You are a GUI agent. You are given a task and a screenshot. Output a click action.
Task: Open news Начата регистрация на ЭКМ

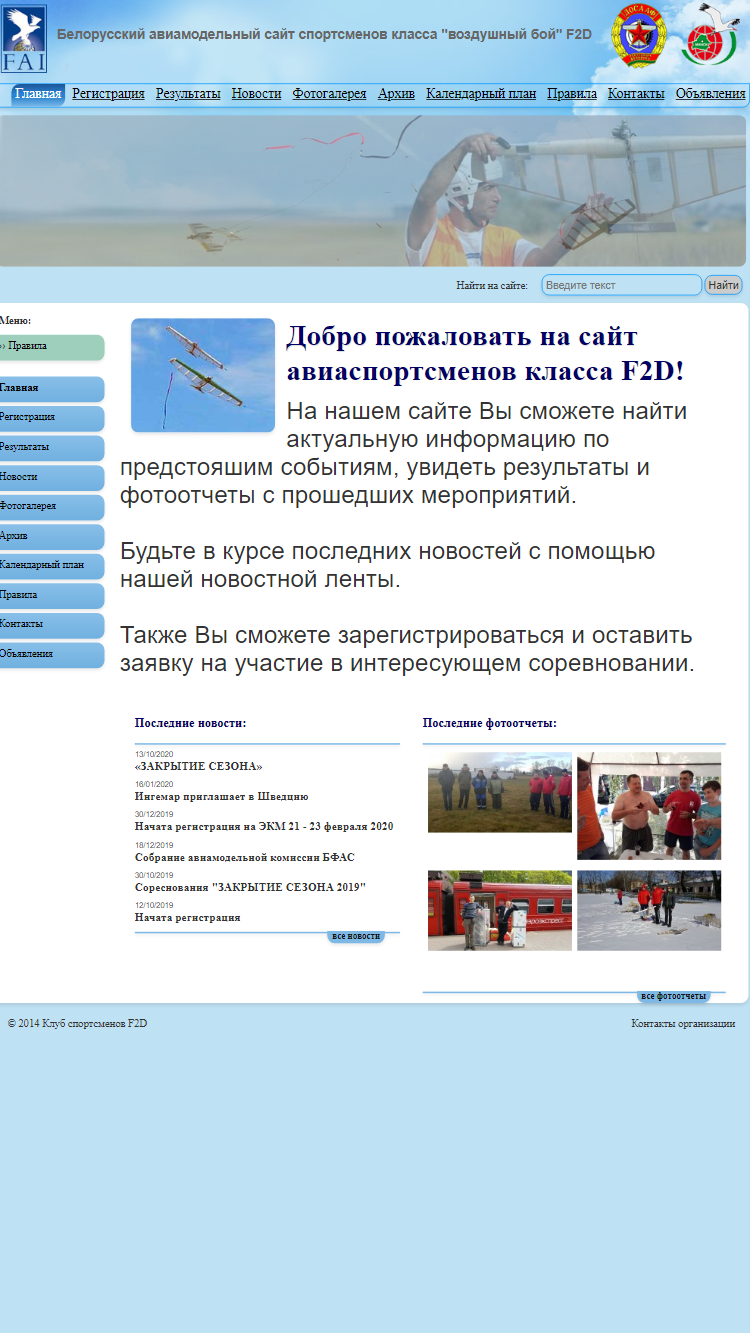tap(264, 827)
